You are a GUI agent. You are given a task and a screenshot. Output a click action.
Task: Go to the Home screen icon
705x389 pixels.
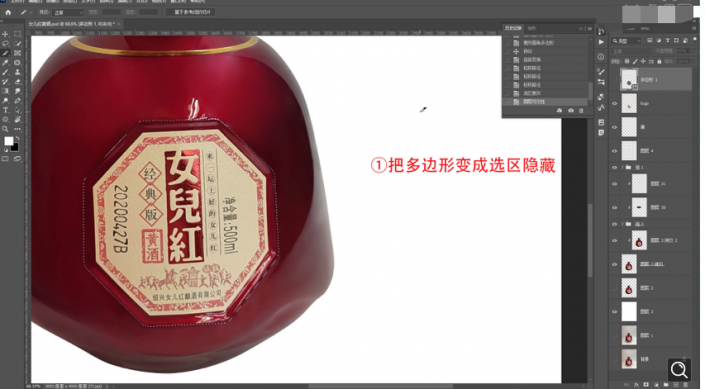click(x=8, y=13)
